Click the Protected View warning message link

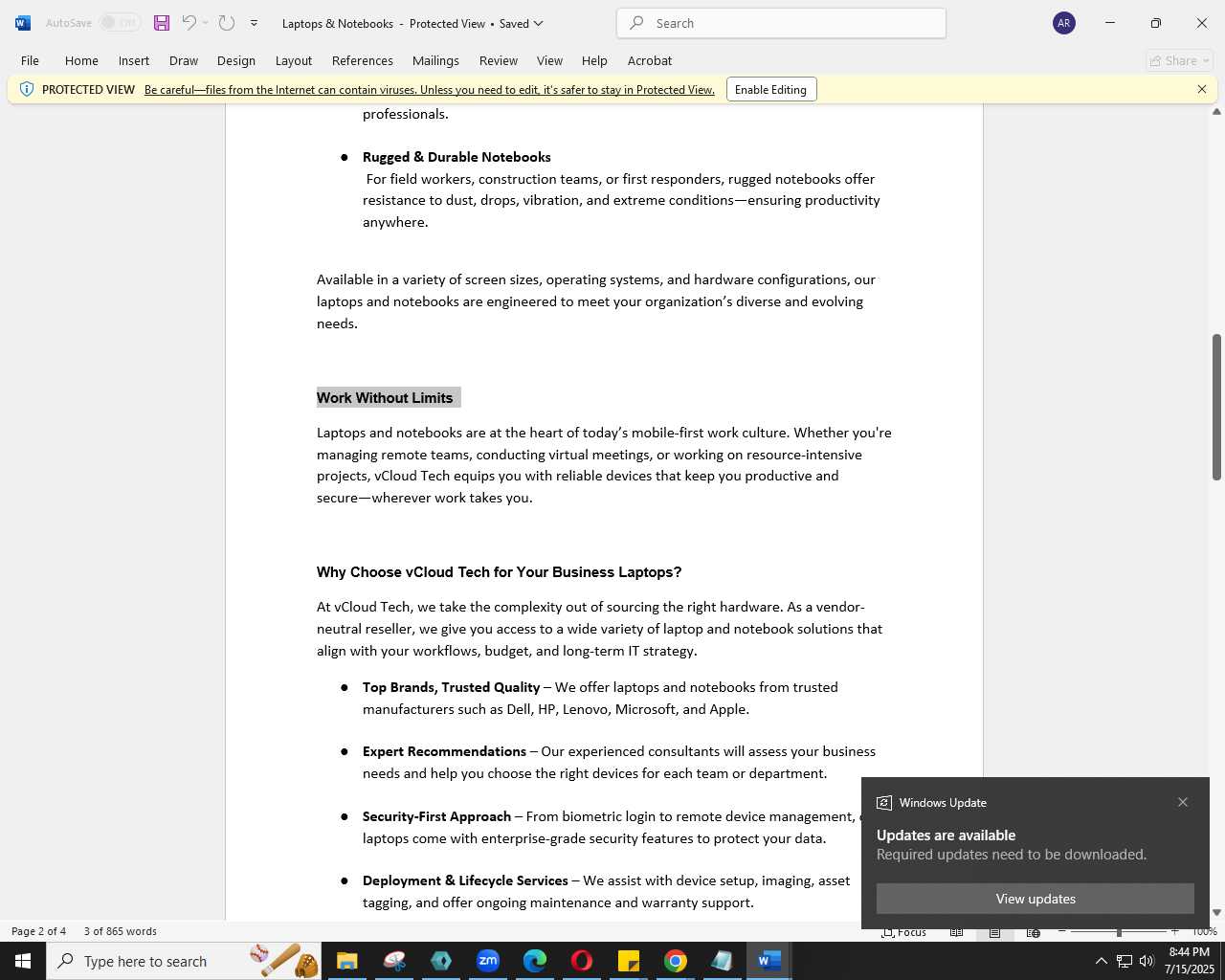coord(430,90)
